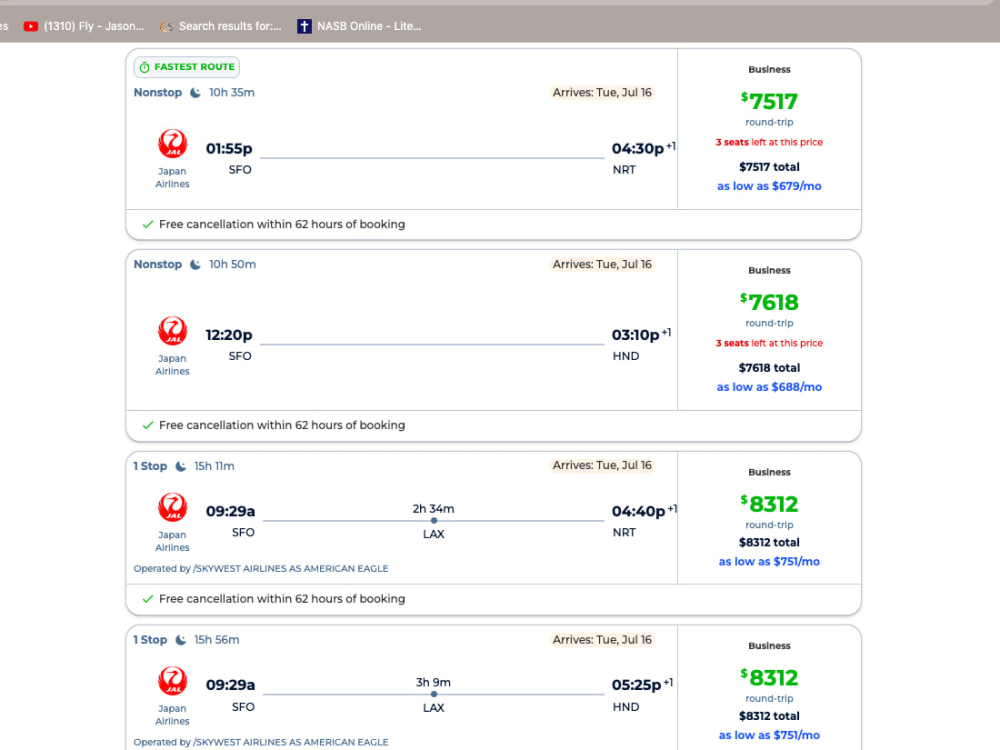Click 'Operated by Skywest' text on 15h 56m flight
This screenshot has width=1000, height=750.
point(261,742)
